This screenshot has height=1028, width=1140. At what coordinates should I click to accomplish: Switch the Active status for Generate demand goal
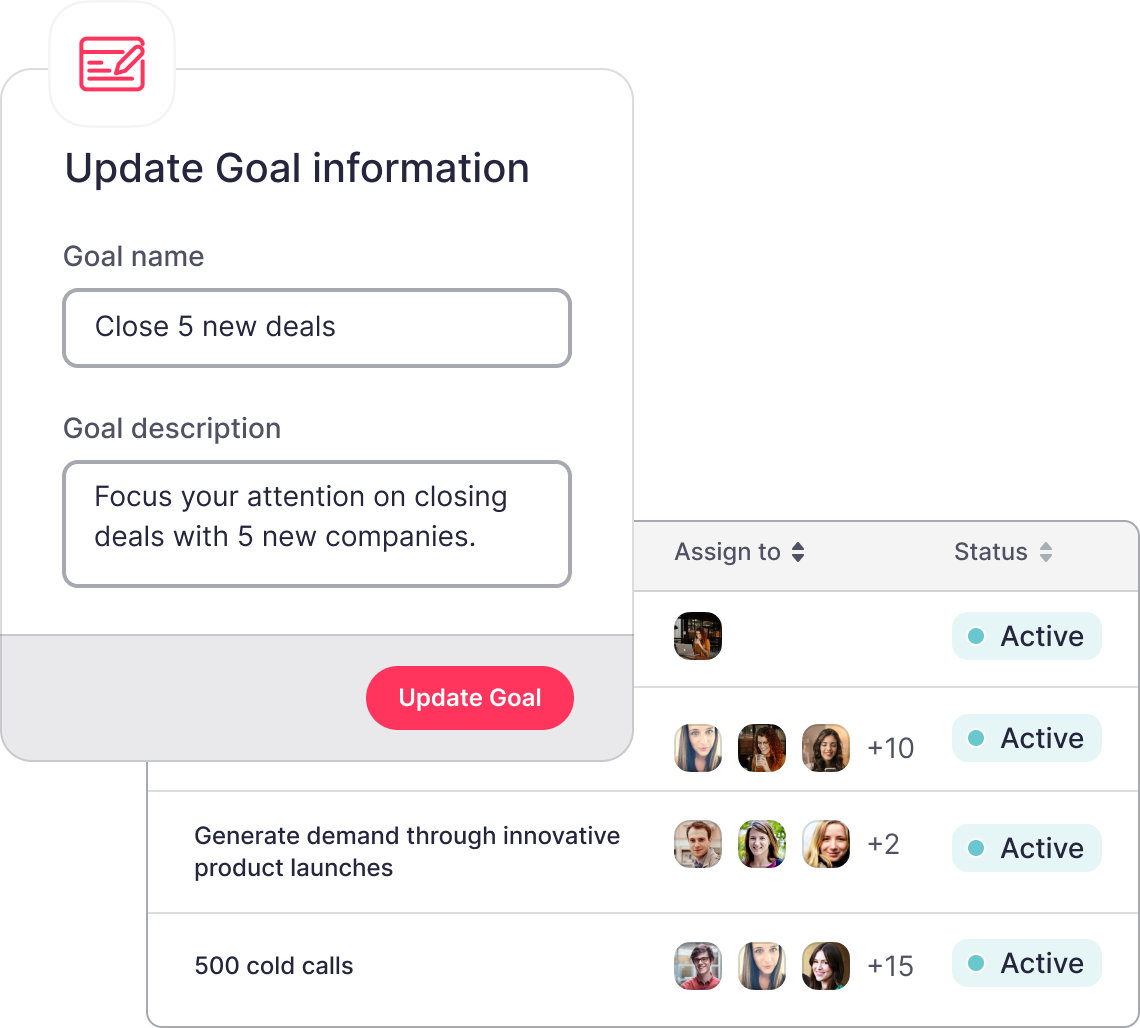(x=1027, y=848)
